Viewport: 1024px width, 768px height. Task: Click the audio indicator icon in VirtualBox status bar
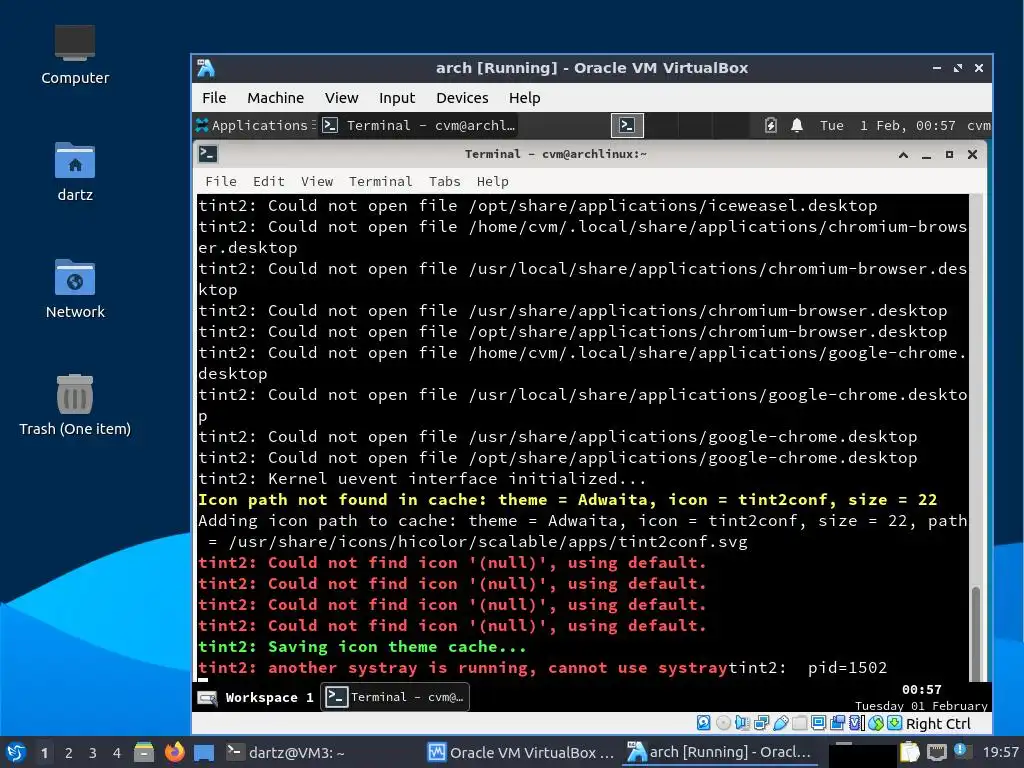tap(743, 723)
